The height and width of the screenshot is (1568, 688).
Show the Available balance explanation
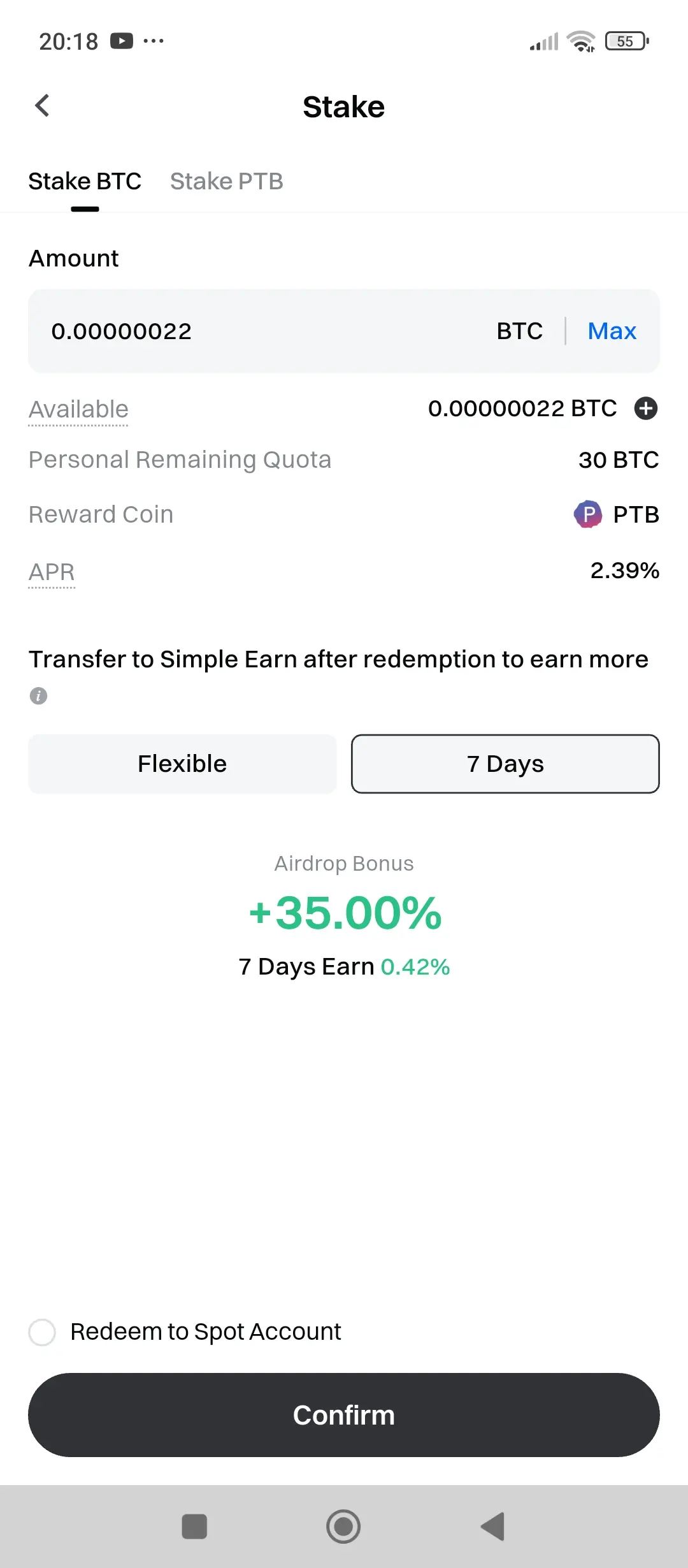(x=78, y=409)
